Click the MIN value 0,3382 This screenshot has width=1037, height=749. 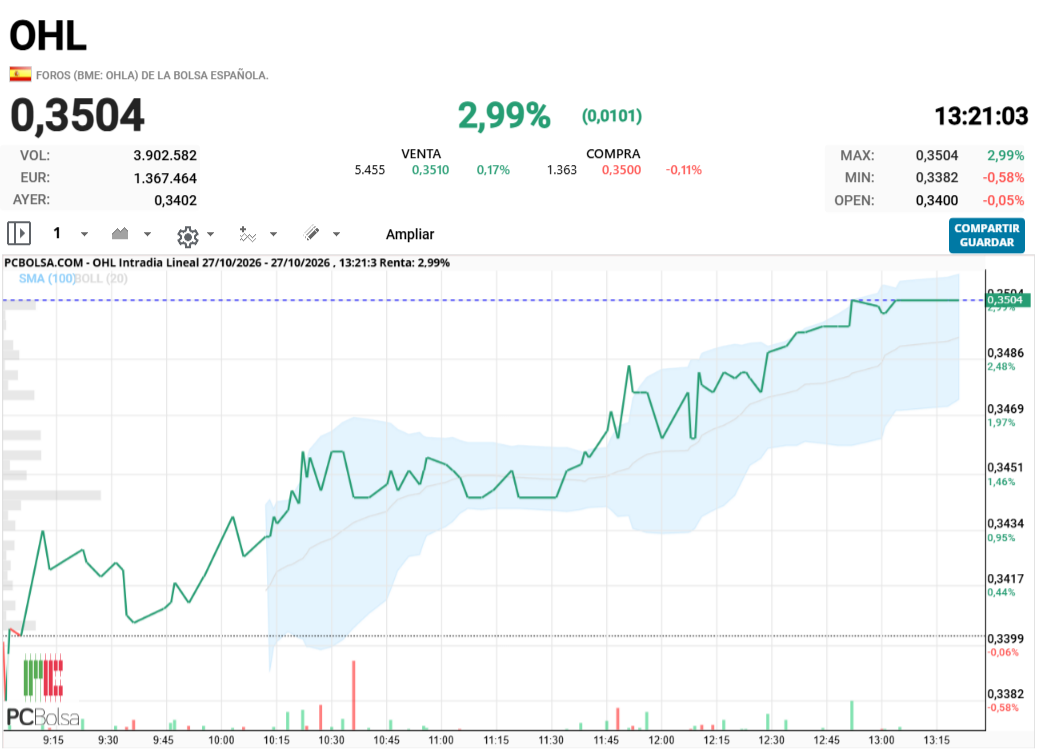(x=936, y=178)
